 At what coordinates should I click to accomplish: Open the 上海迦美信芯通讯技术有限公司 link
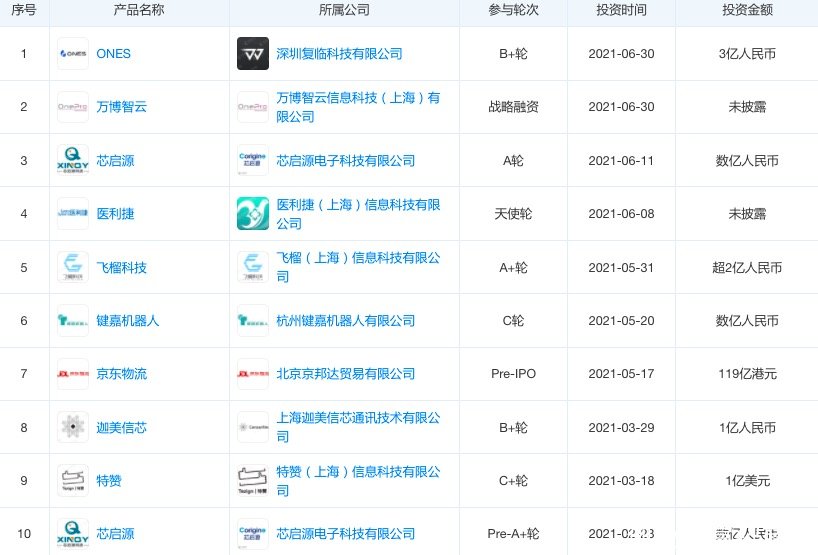tap(358, 427)
